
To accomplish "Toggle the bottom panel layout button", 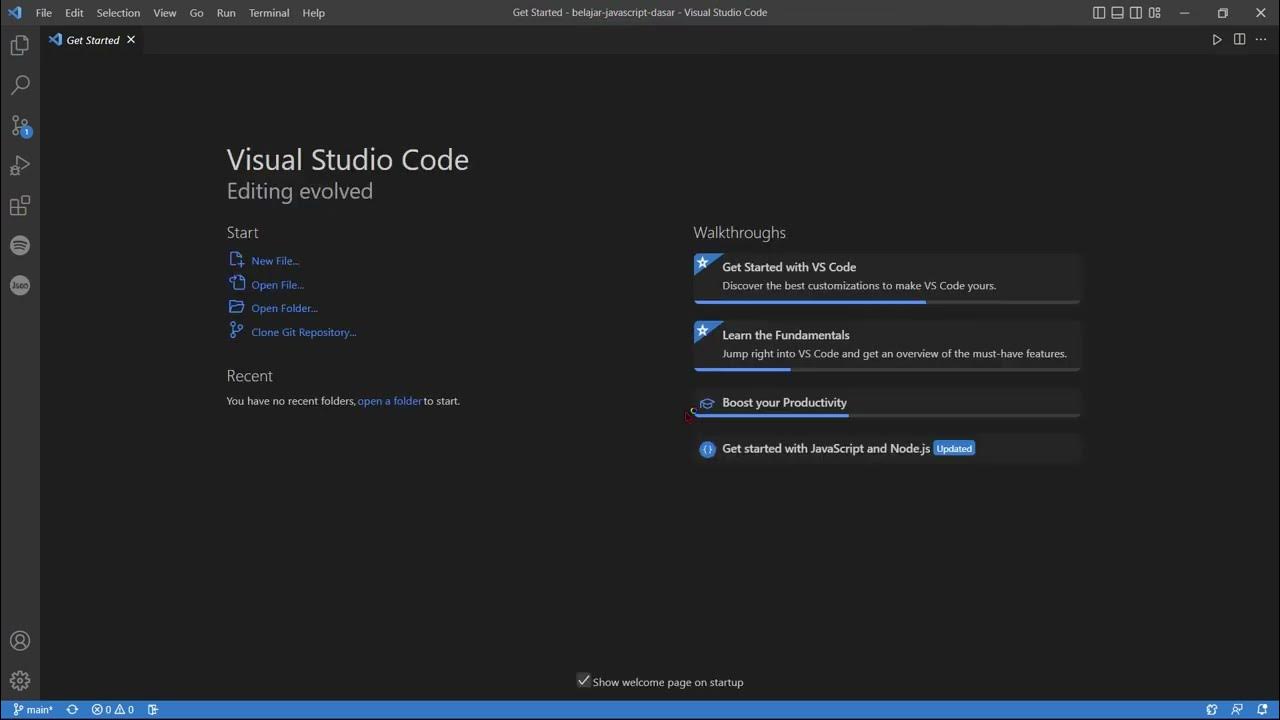I will pyautogui.click(x=1118, y=13).
